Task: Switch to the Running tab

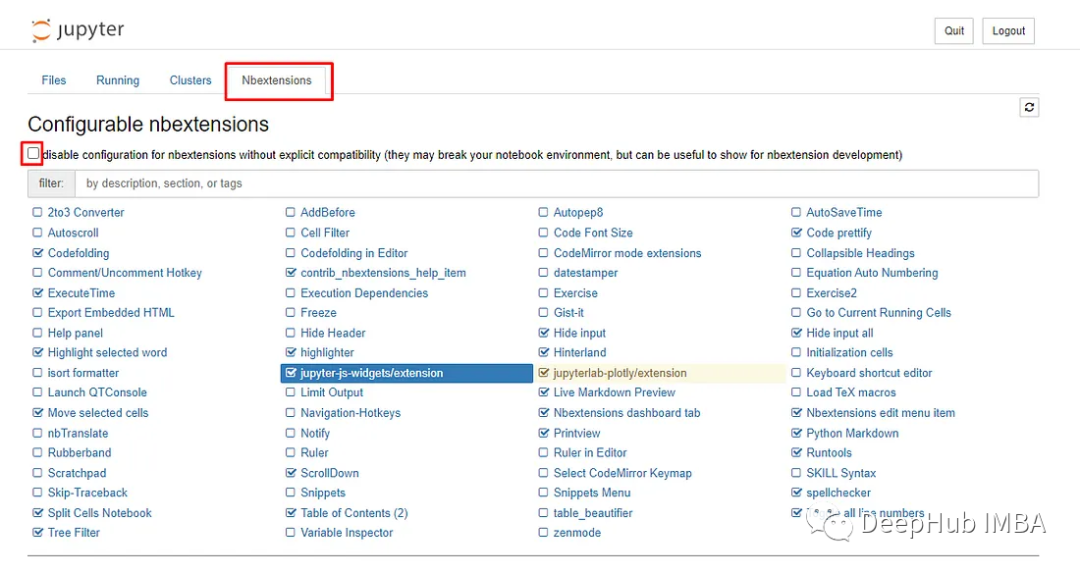Action: [x=118, y=80]
